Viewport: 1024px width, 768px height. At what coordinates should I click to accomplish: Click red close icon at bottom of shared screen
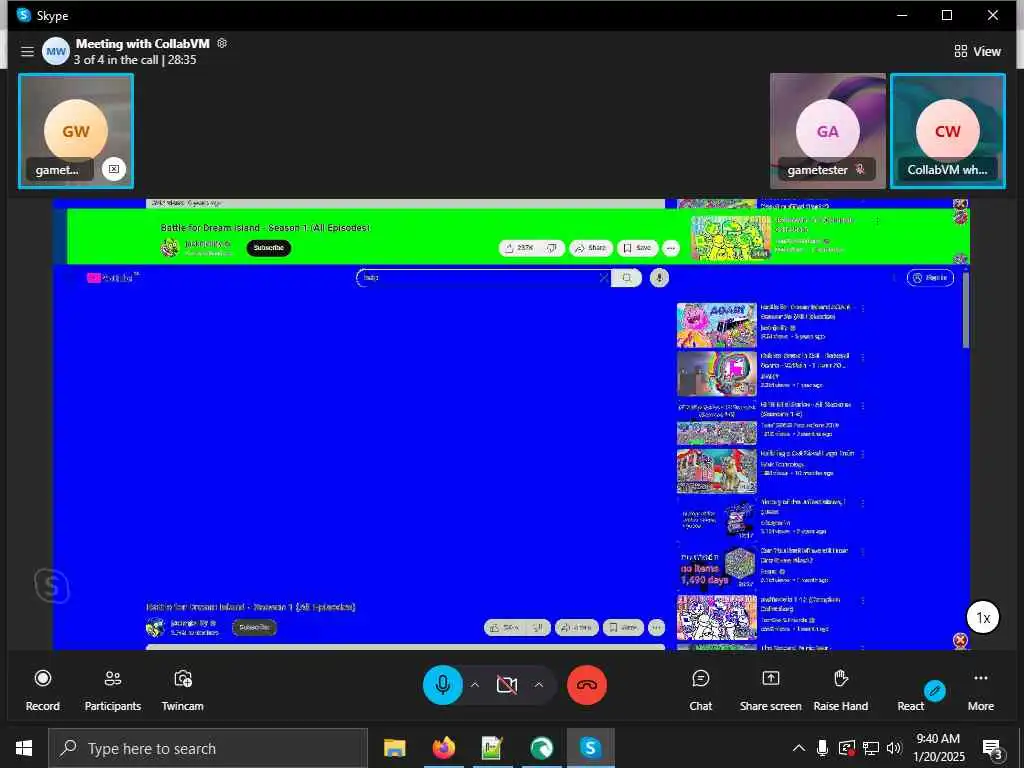959,641
